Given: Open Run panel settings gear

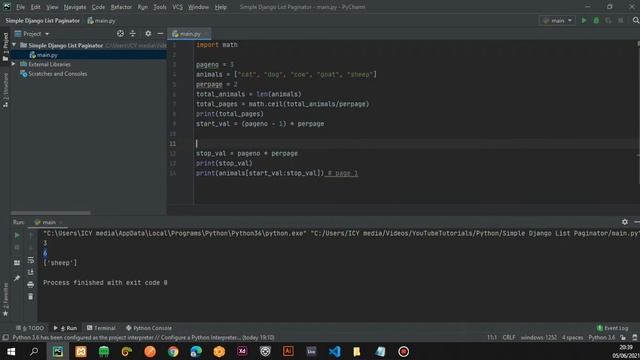Looking at the screenshot, I should click(x=624, y=222).
